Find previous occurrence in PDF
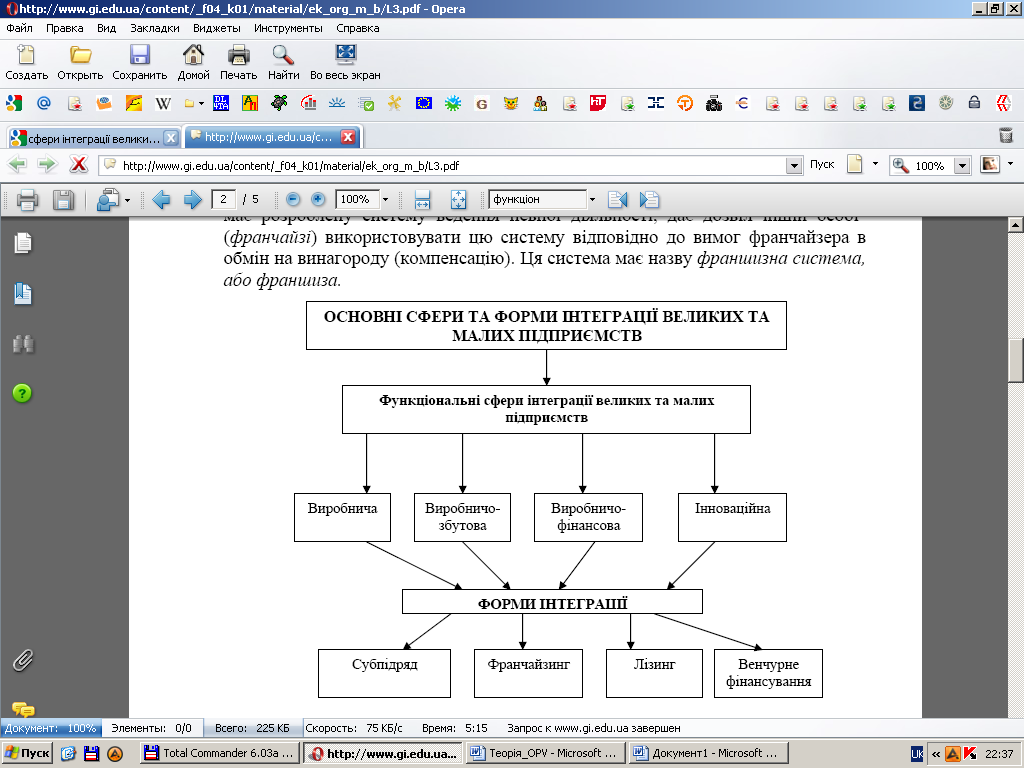Viewport: 1024px width, 768px height. 617,200
